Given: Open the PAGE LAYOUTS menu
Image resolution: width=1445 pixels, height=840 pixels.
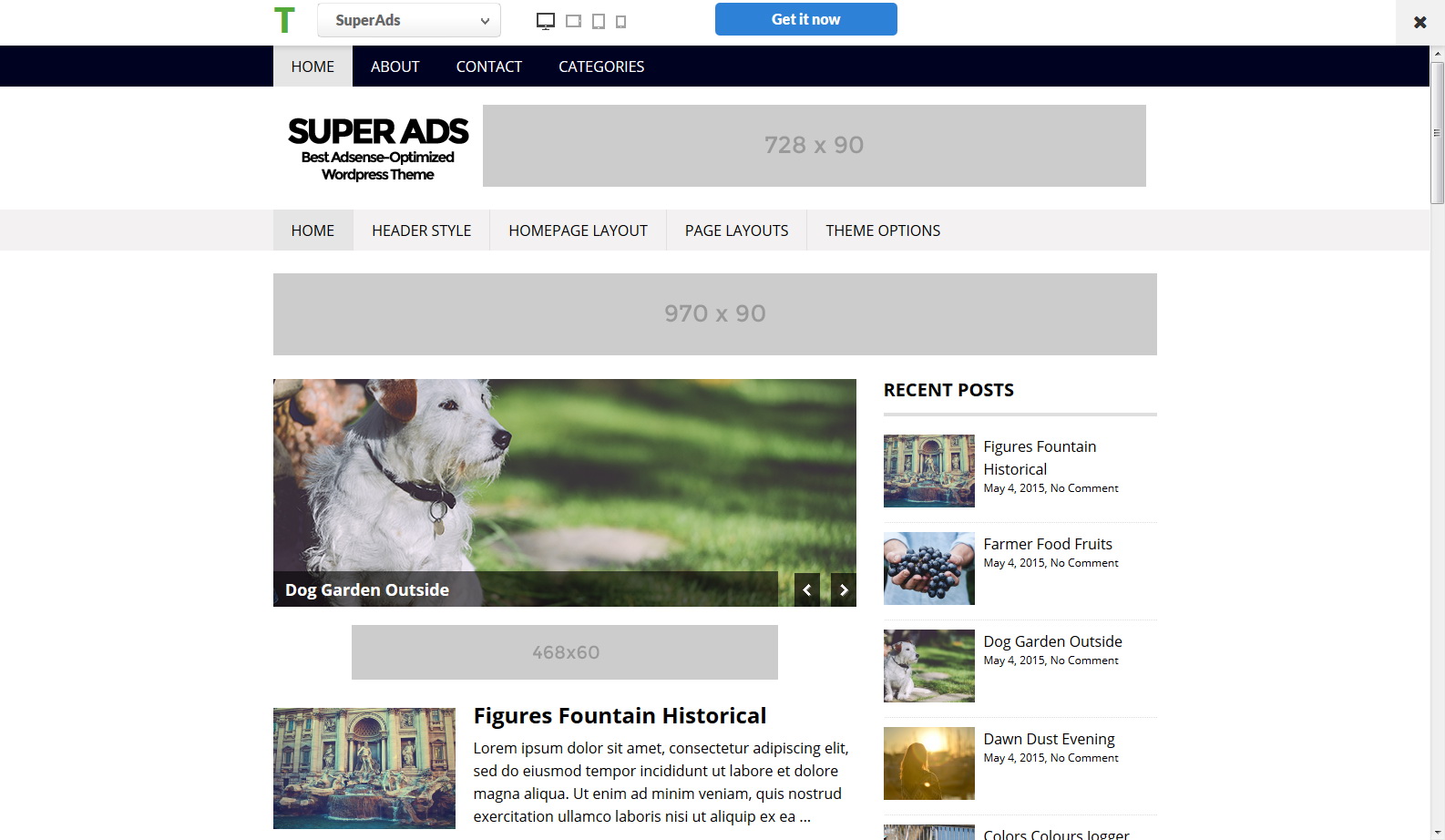Looking at the screenshot, I should tap(737, 230).
